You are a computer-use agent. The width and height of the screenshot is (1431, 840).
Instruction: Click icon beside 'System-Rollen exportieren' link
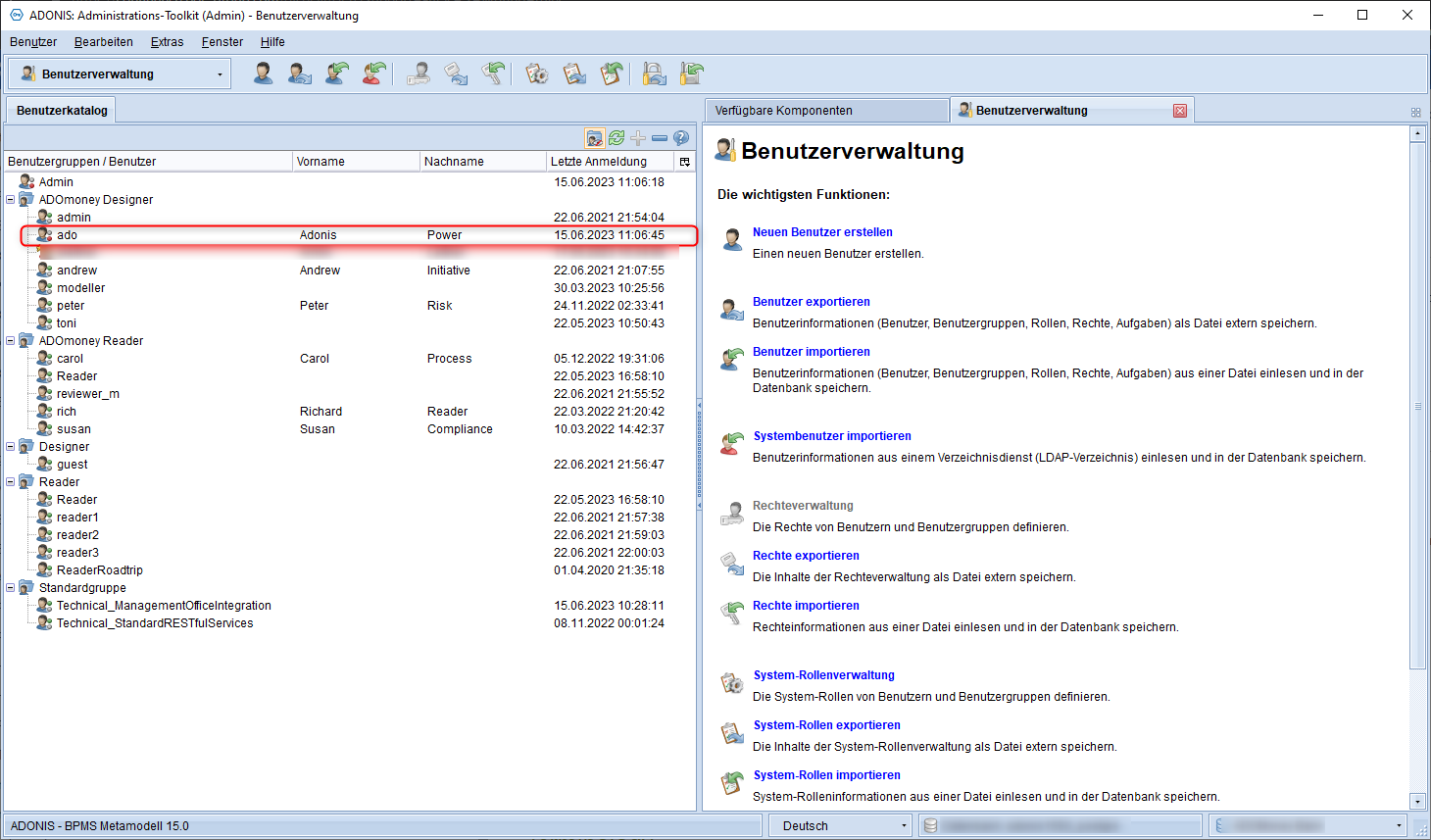[x=732, y=733]
